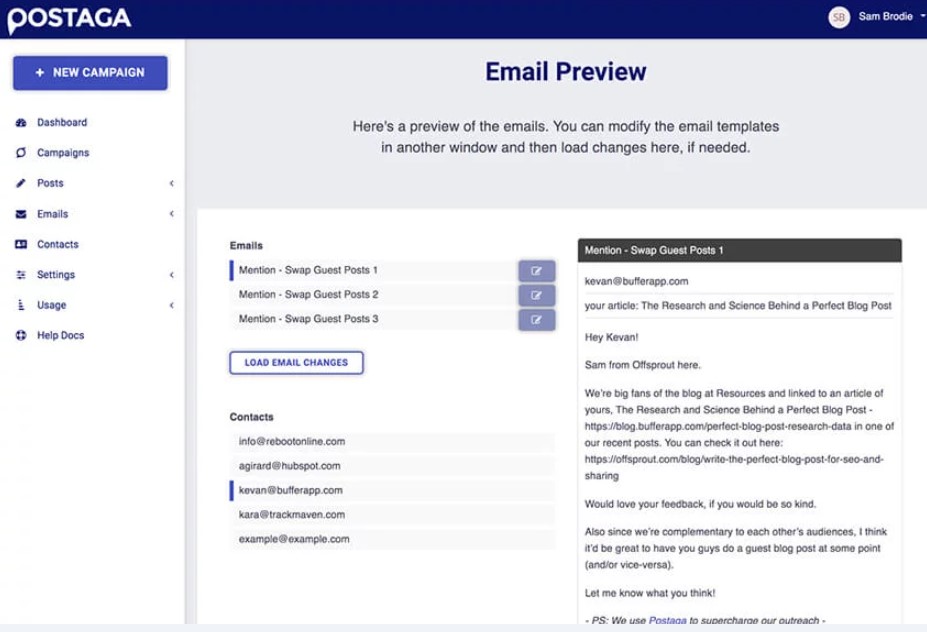Open the Usage sidebar item
This screenshot has width=927, height=632.
51,305
